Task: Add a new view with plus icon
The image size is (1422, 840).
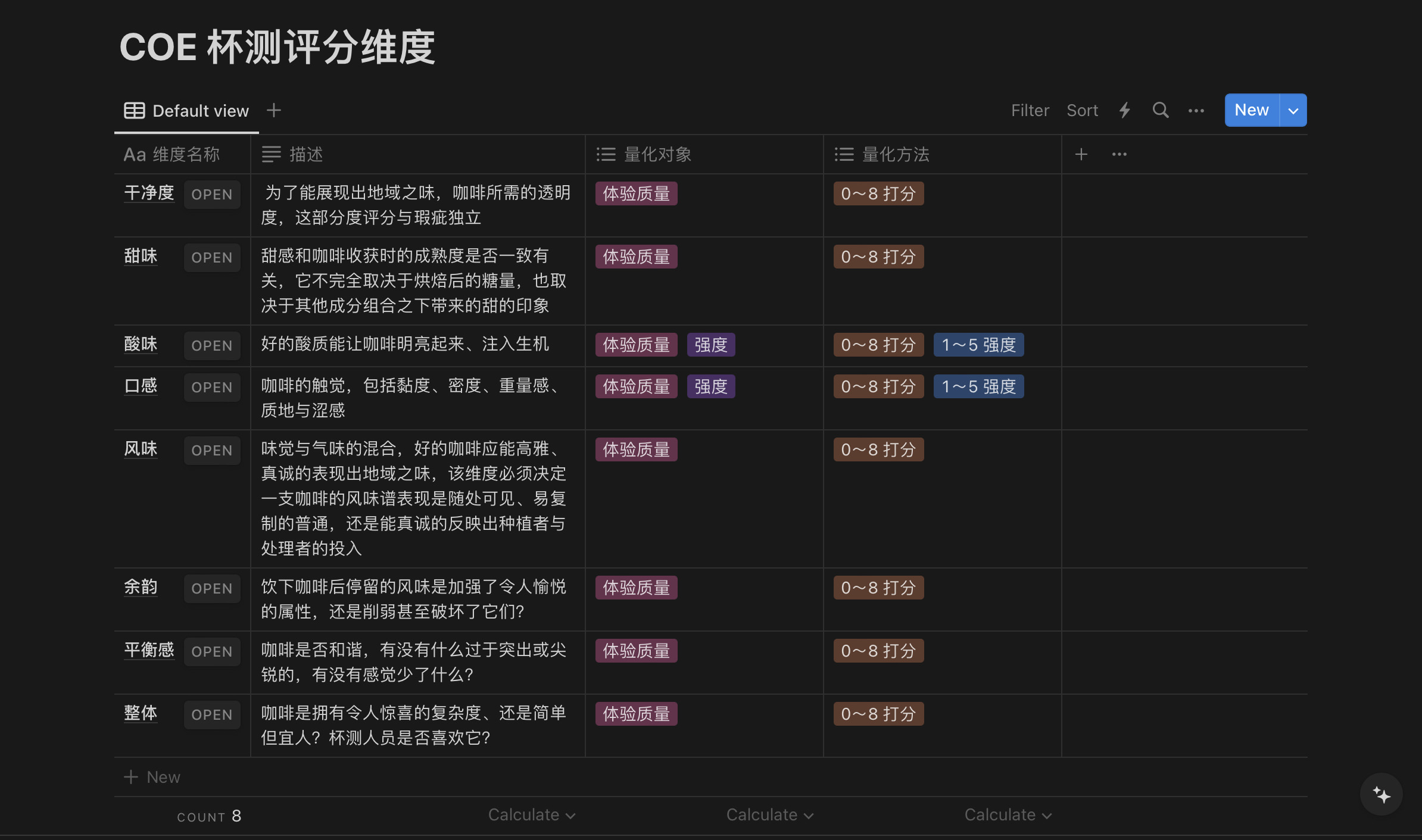Action: 273,110
